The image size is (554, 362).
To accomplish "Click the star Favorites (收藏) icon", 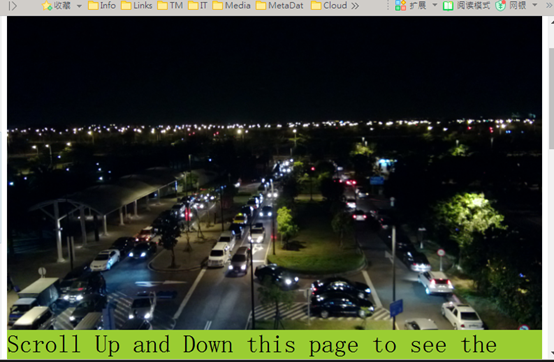I will (47, 6).
